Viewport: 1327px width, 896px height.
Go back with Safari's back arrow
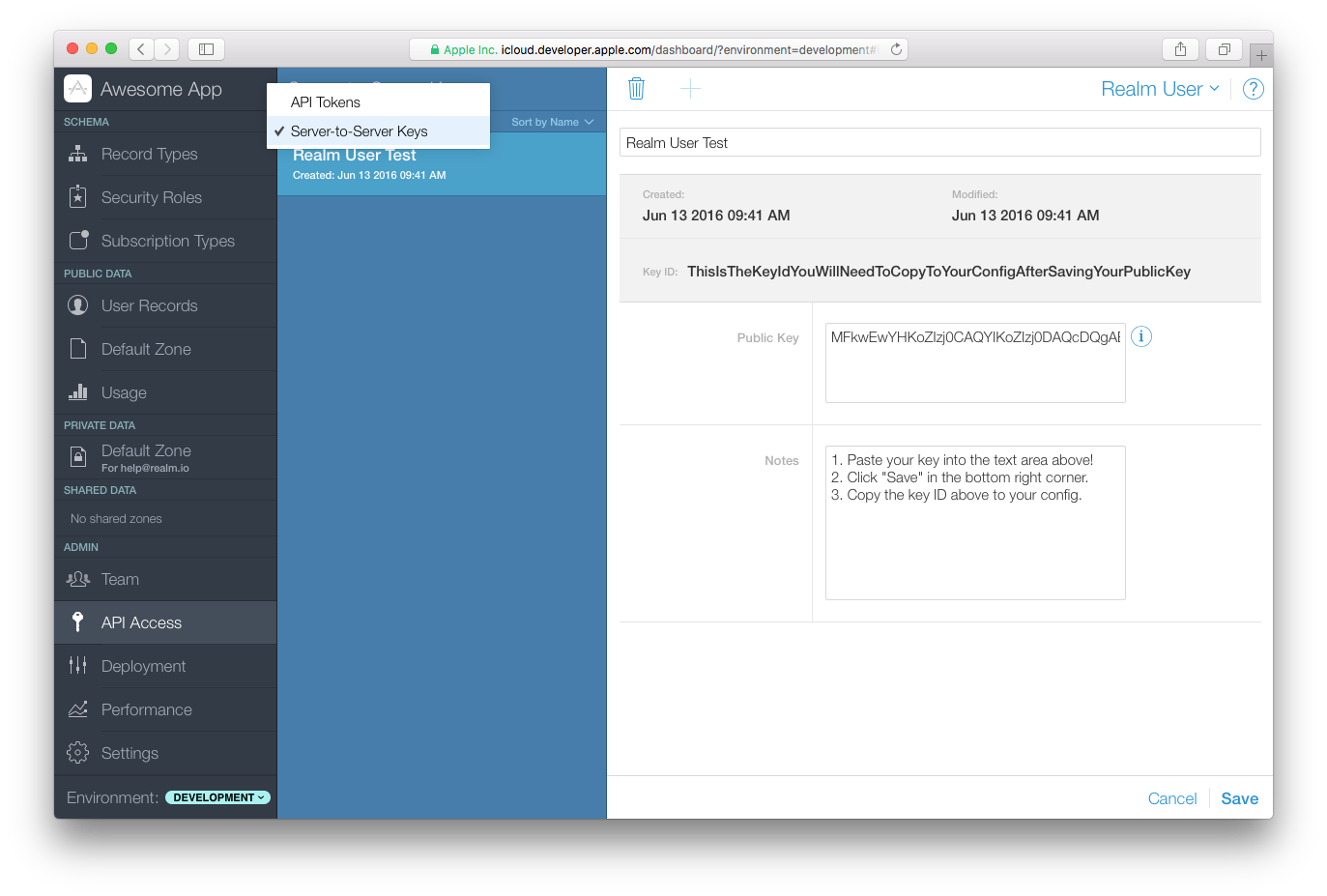(x=141, y=49)
